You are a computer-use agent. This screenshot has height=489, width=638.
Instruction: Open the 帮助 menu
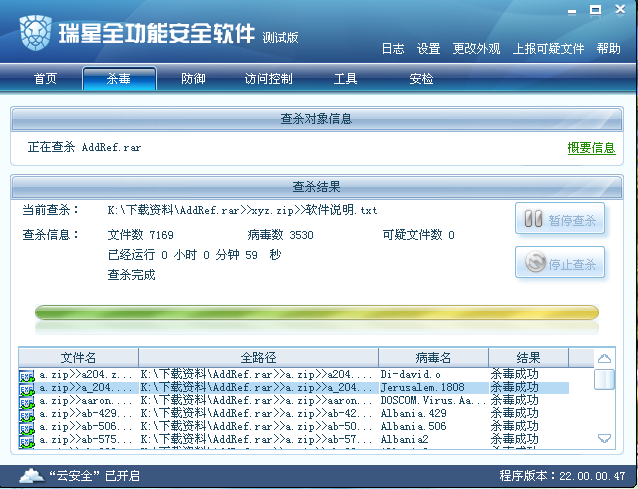[609, 49]
